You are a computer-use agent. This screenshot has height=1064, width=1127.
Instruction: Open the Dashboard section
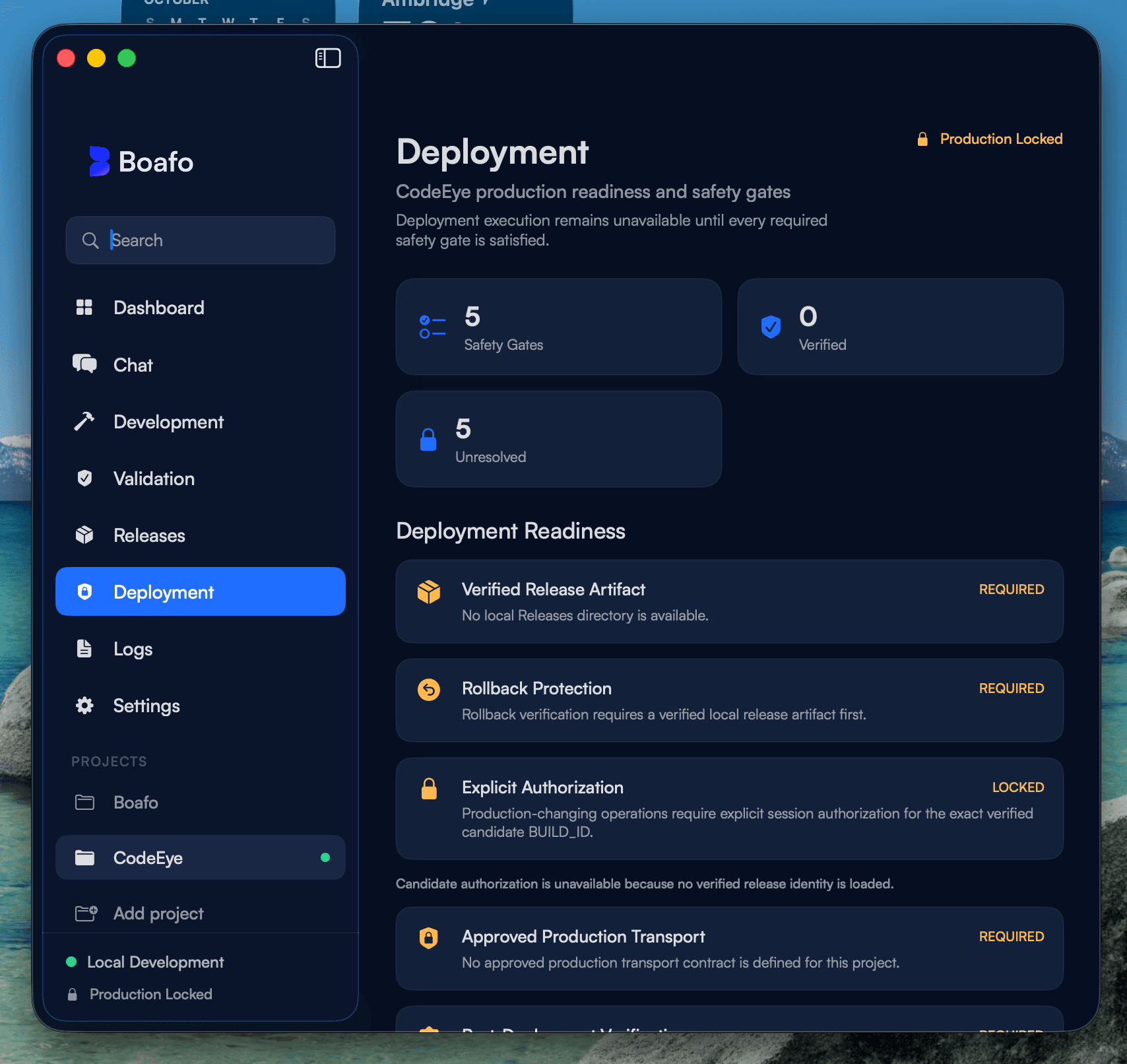tap(201, 308)
